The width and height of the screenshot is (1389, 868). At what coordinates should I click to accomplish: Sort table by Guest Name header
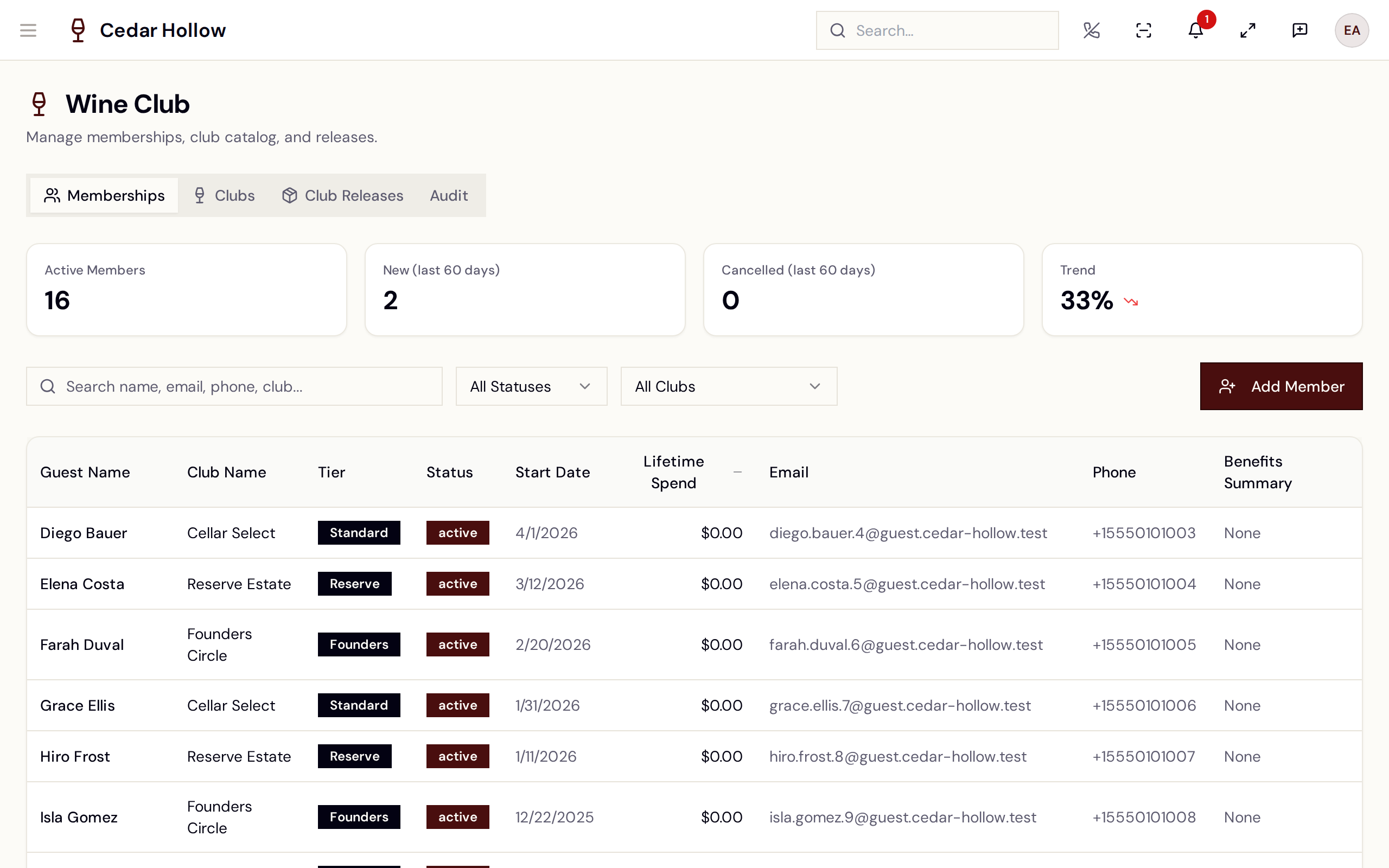[85, 472]
